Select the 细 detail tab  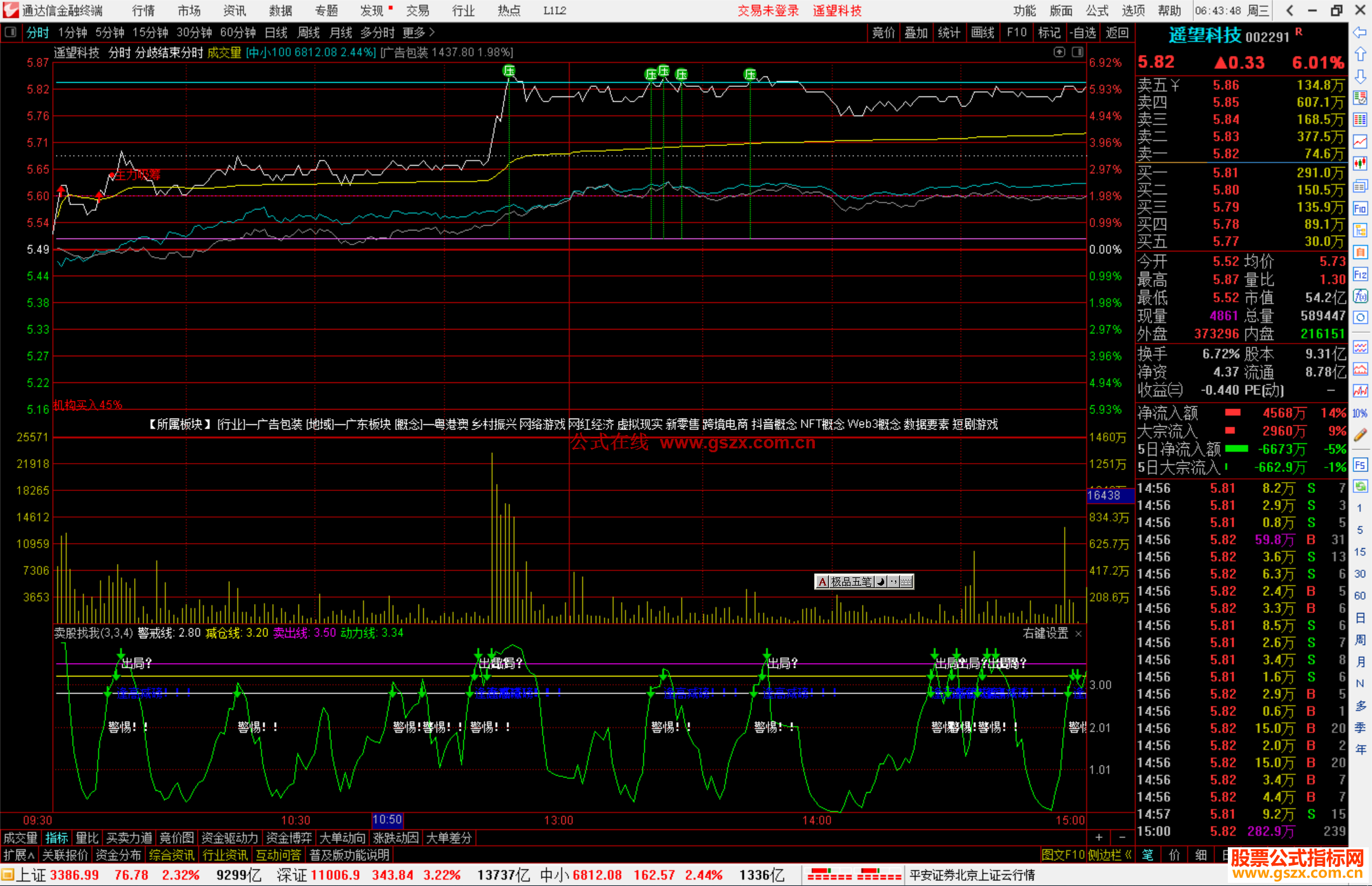[1200, 855]
